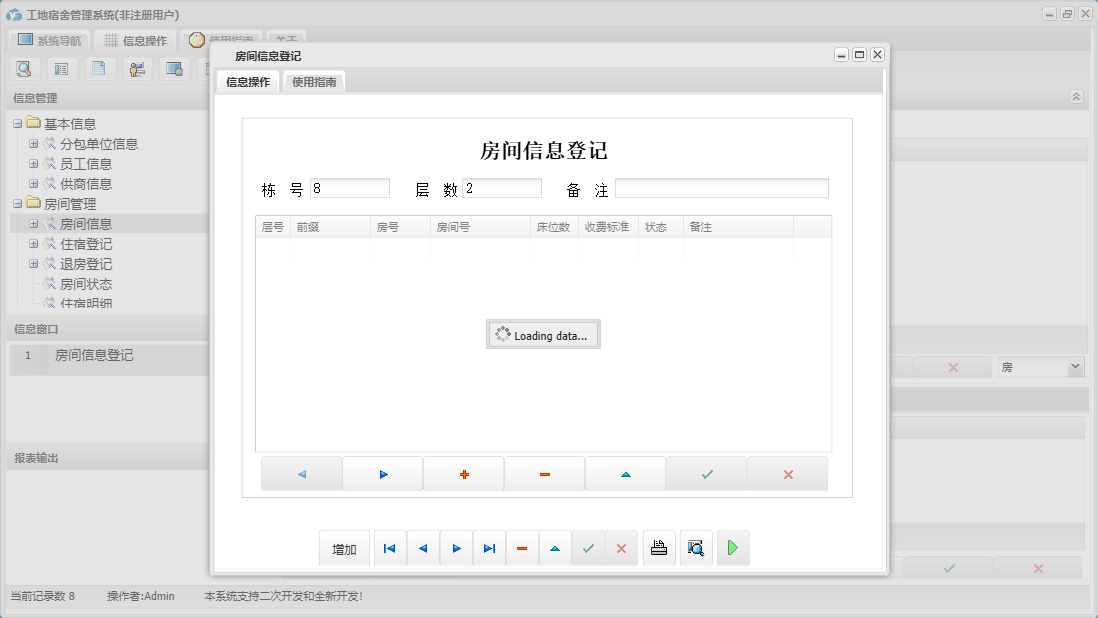Open print preview with the magnifier-printer icon
This screenshot has width=1098, height=618.
pyautogui.click(x=696, y=548)
